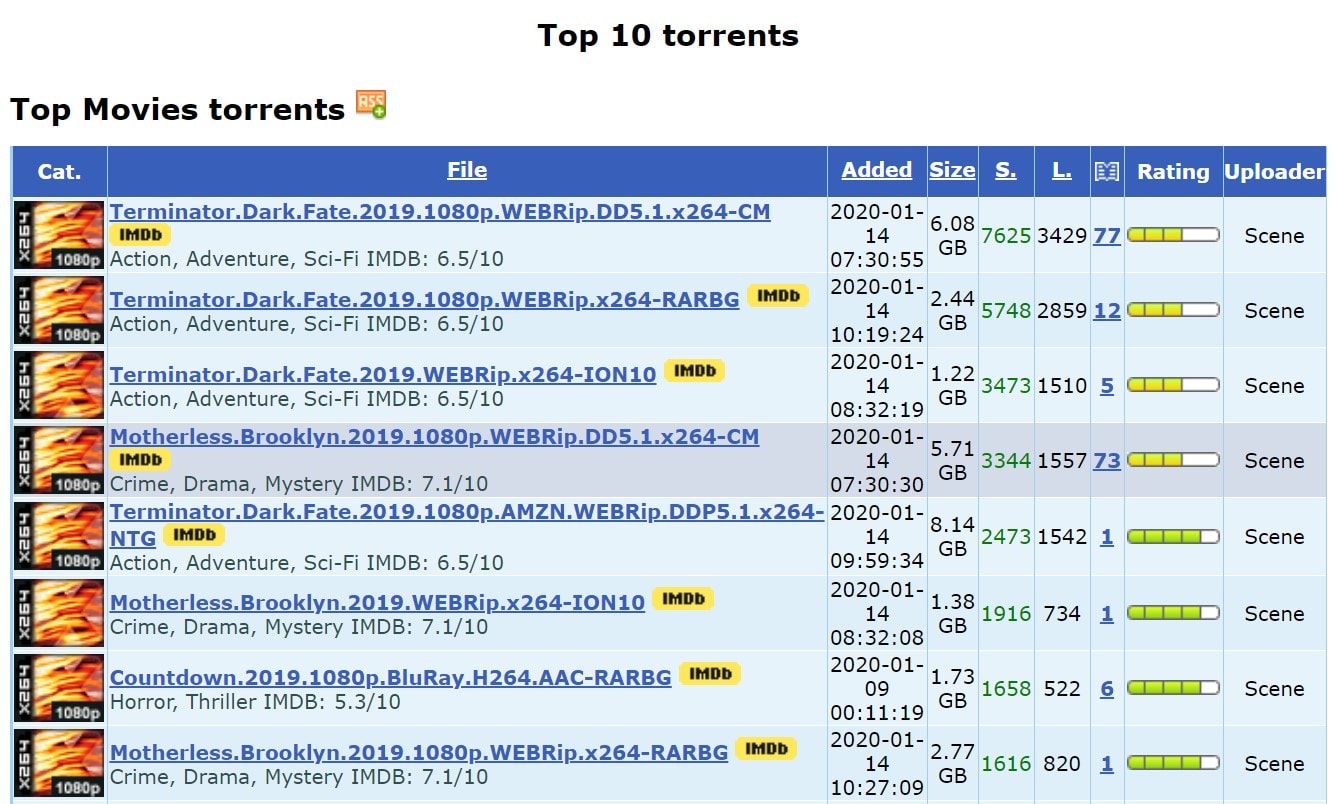Open Motherless.Brooklyn.2019.1080p.WEBRip.x264-RARBG torrent
The image size is (1339, 804).
[419, 752]
